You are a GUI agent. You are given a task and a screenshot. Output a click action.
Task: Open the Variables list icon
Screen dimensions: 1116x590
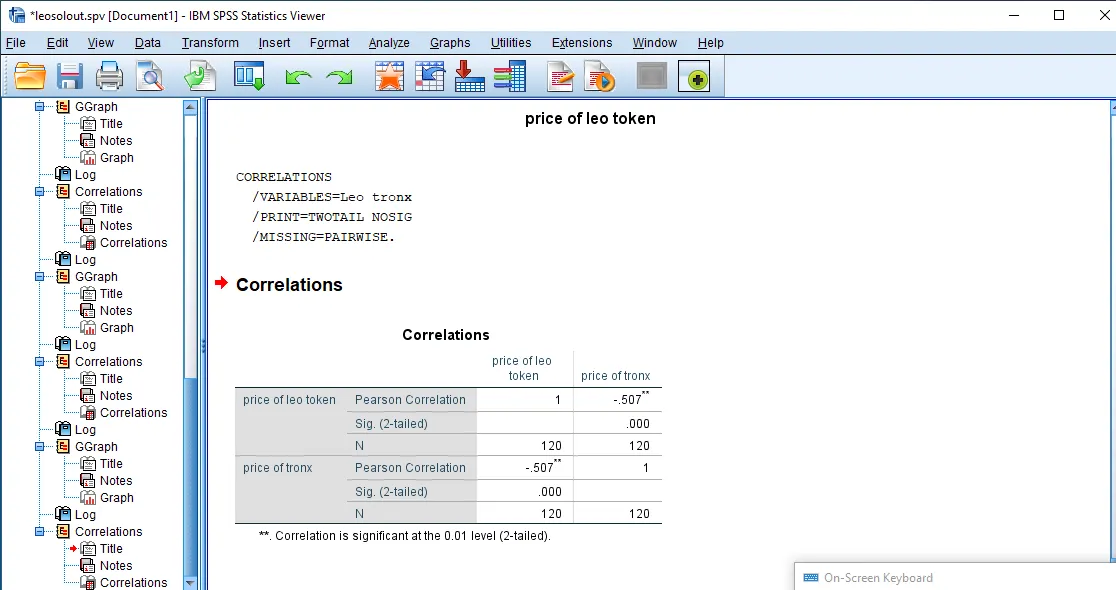pos(510,76)
